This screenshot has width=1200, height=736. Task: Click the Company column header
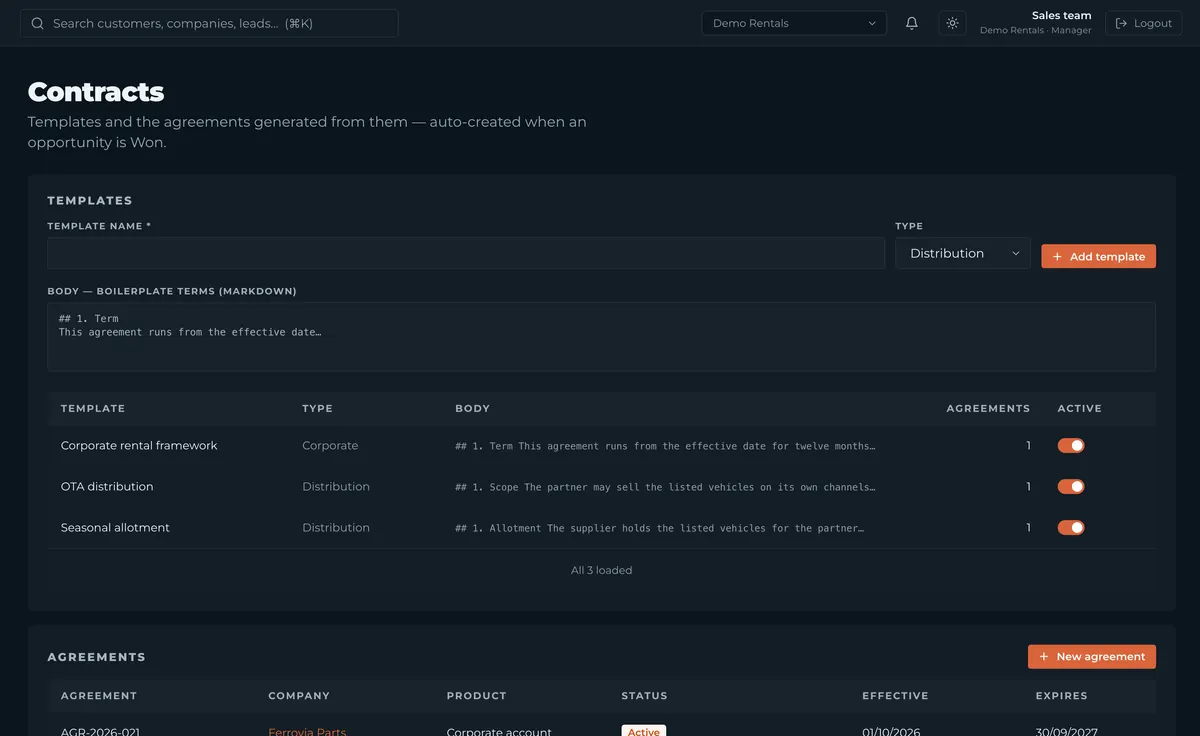tap(299, 696)
